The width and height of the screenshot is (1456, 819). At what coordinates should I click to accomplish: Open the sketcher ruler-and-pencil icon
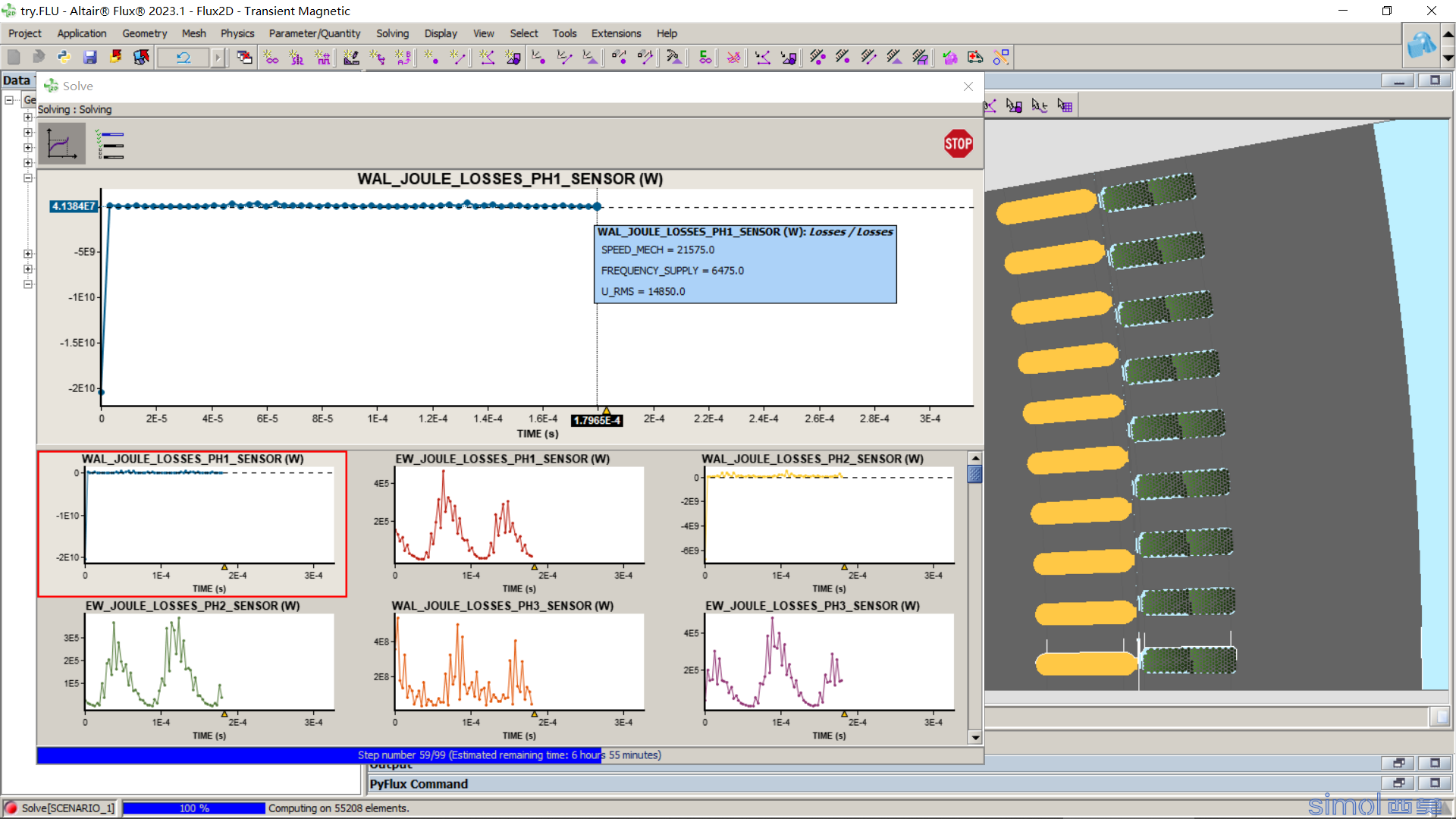(351, 57)
